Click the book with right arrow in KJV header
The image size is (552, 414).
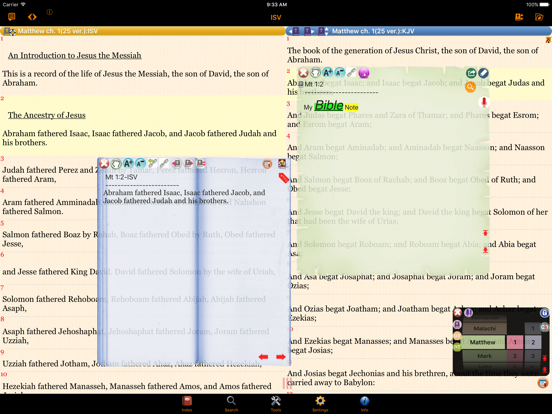(x=309, y=31)
